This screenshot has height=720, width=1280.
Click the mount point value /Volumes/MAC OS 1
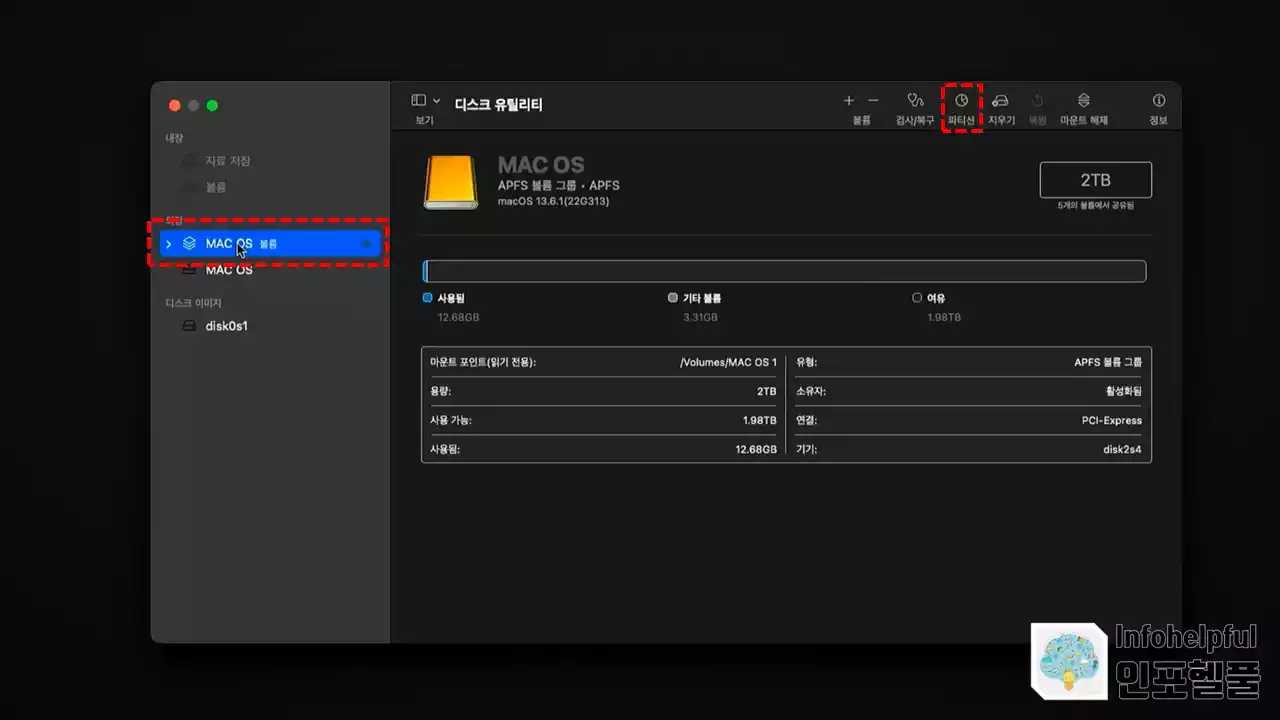click(728, 362)
